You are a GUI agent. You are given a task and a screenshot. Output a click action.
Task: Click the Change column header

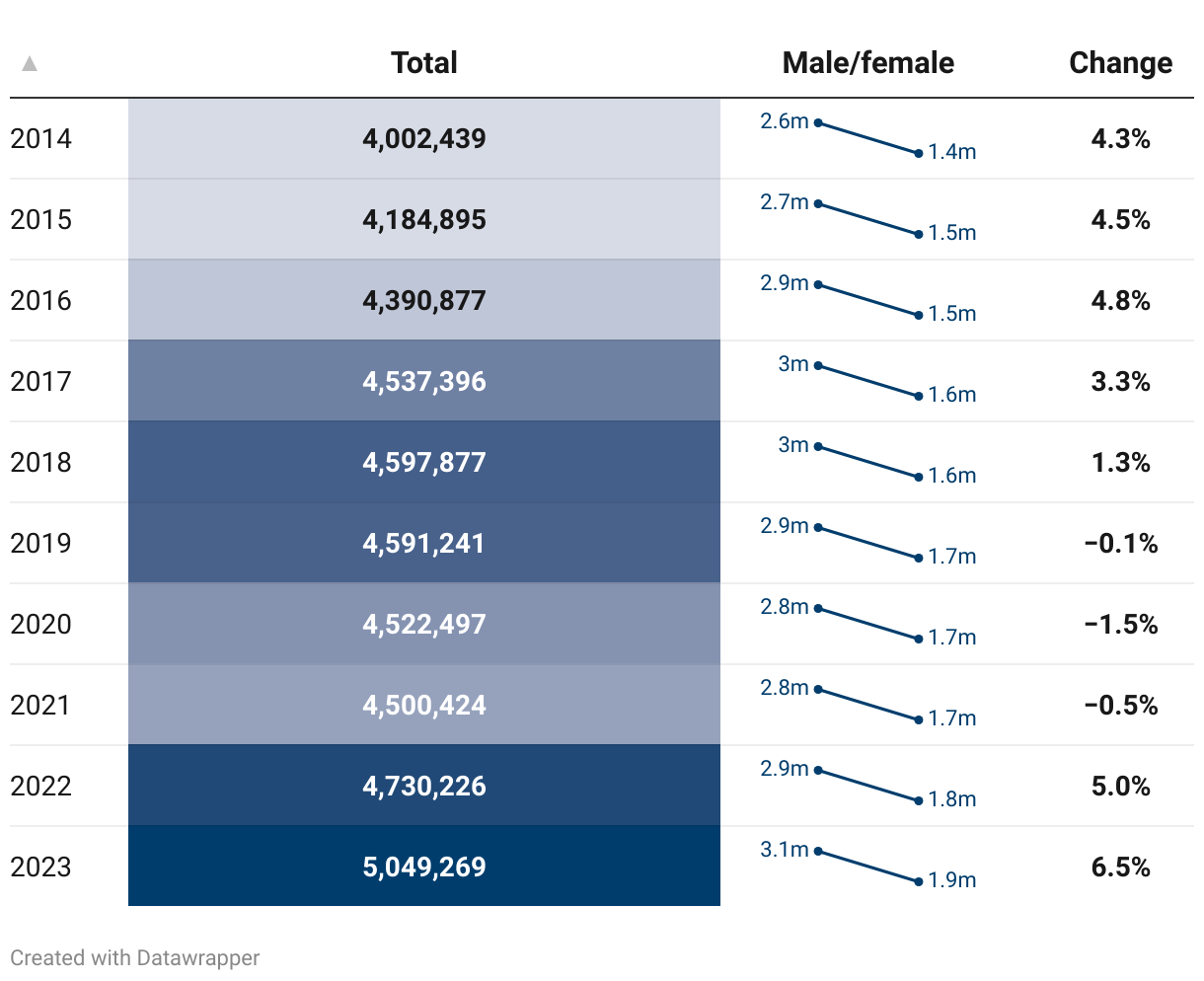(1121, 63)
